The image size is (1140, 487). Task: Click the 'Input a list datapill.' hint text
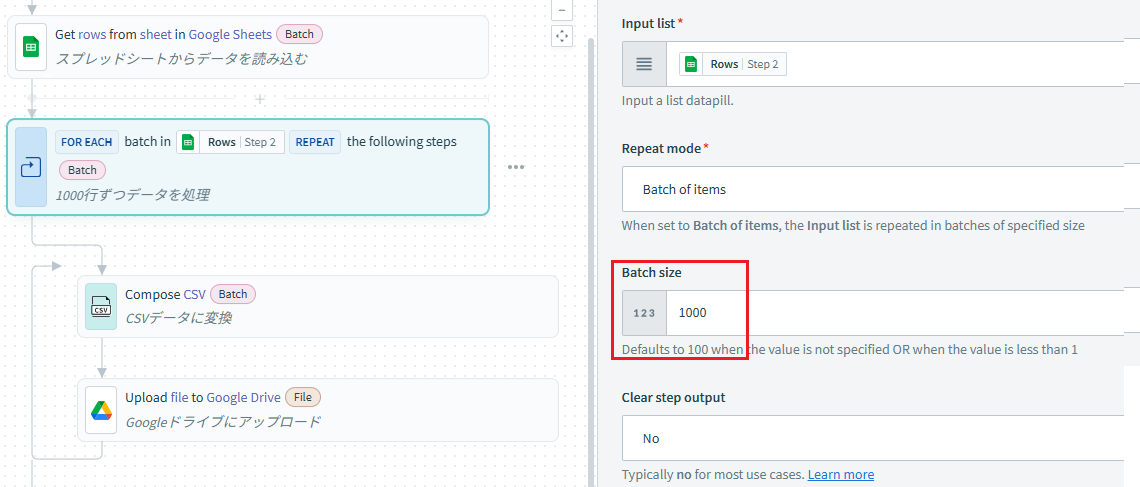(678, 100)
